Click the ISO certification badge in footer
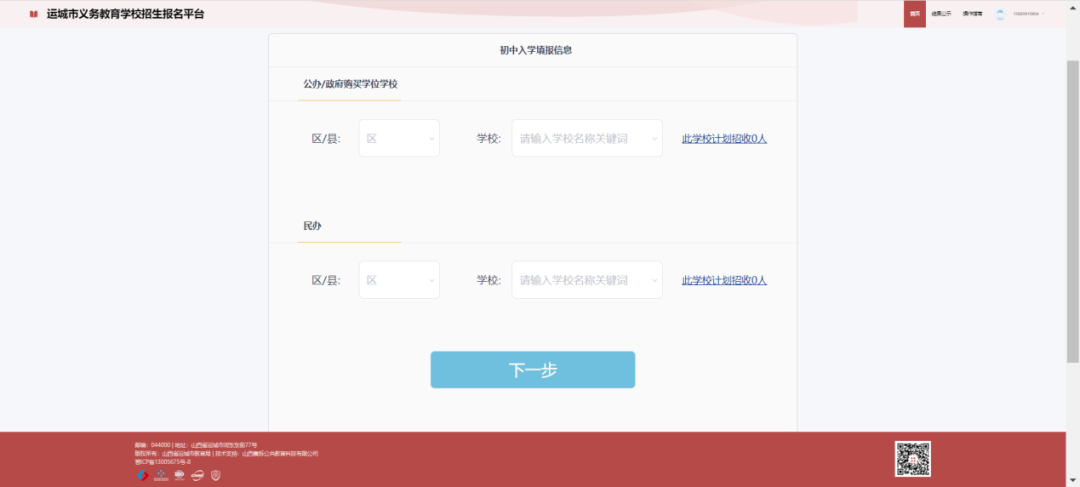The image size is (1080, 487). (x=179, y=474)
